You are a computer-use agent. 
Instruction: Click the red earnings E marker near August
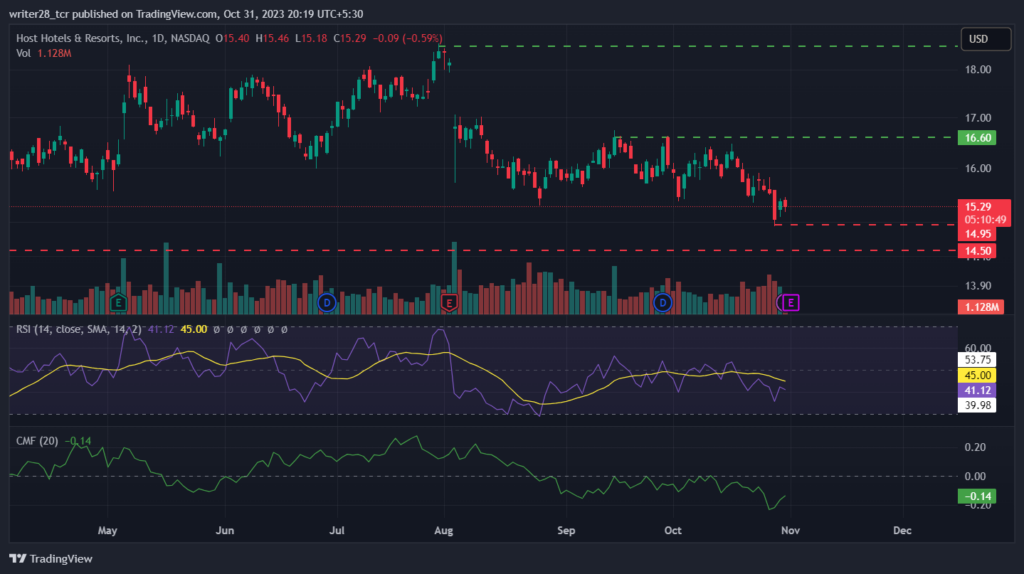[449, 302]
